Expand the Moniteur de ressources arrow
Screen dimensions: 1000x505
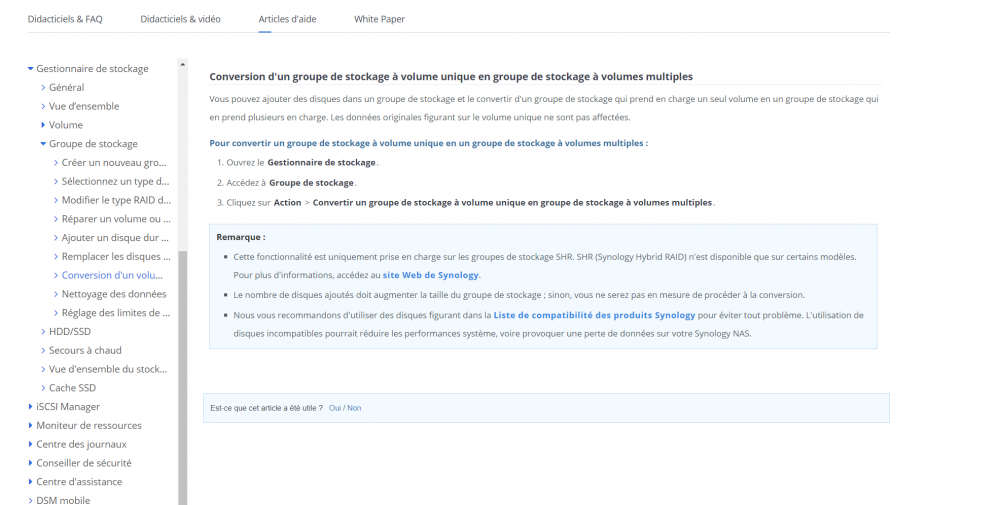tap(31, 426)
